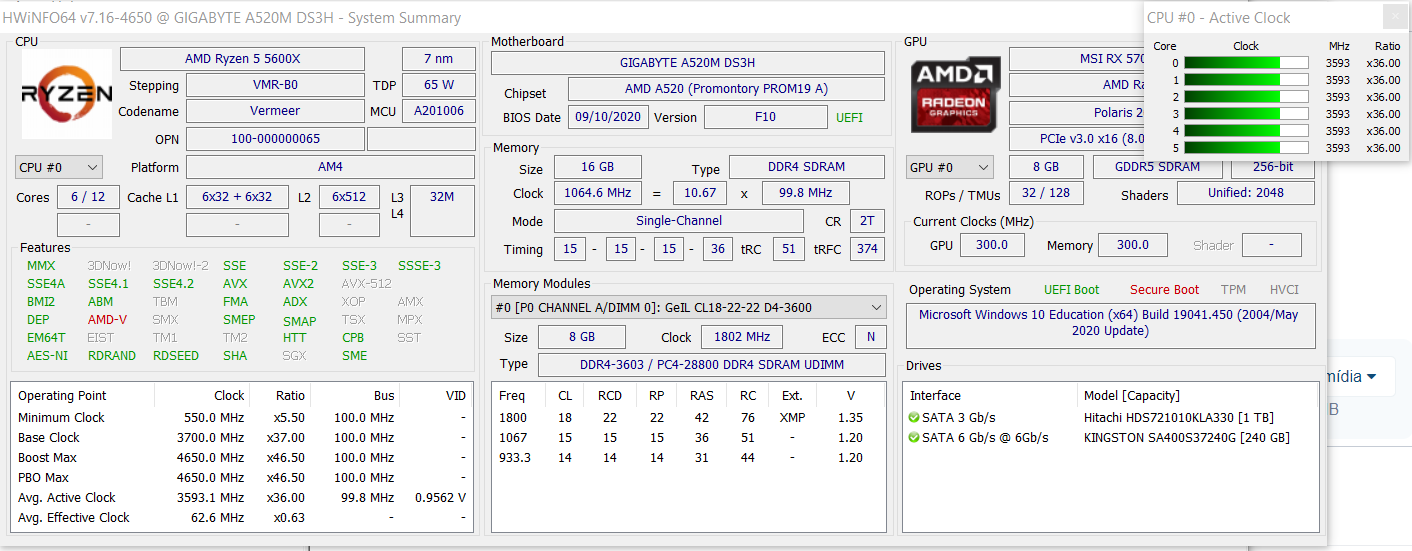Viewport: 1412px width, 551px height.
Task: Click the 'DDR4 SDRAM' memory type field
Action: pyautogui.click(x=807, y=167)
